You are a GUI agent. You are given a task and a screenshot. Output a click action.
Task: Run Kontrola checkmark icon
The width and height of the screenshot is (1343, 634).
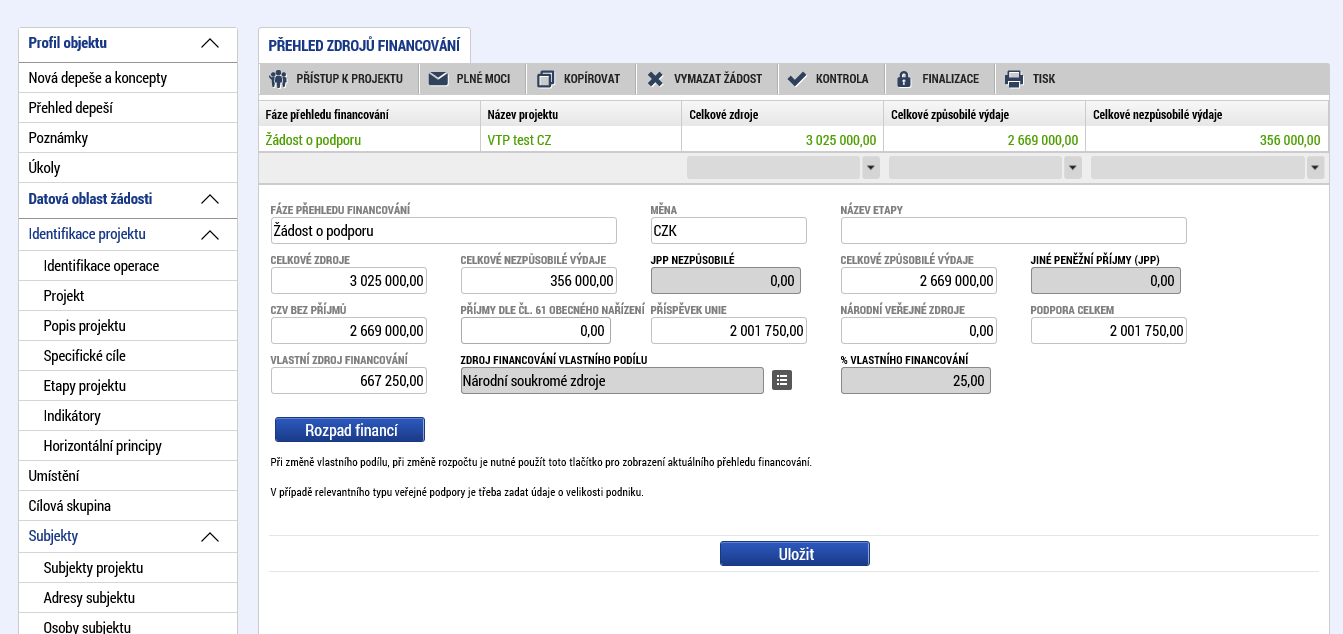[x=797, y=79]
